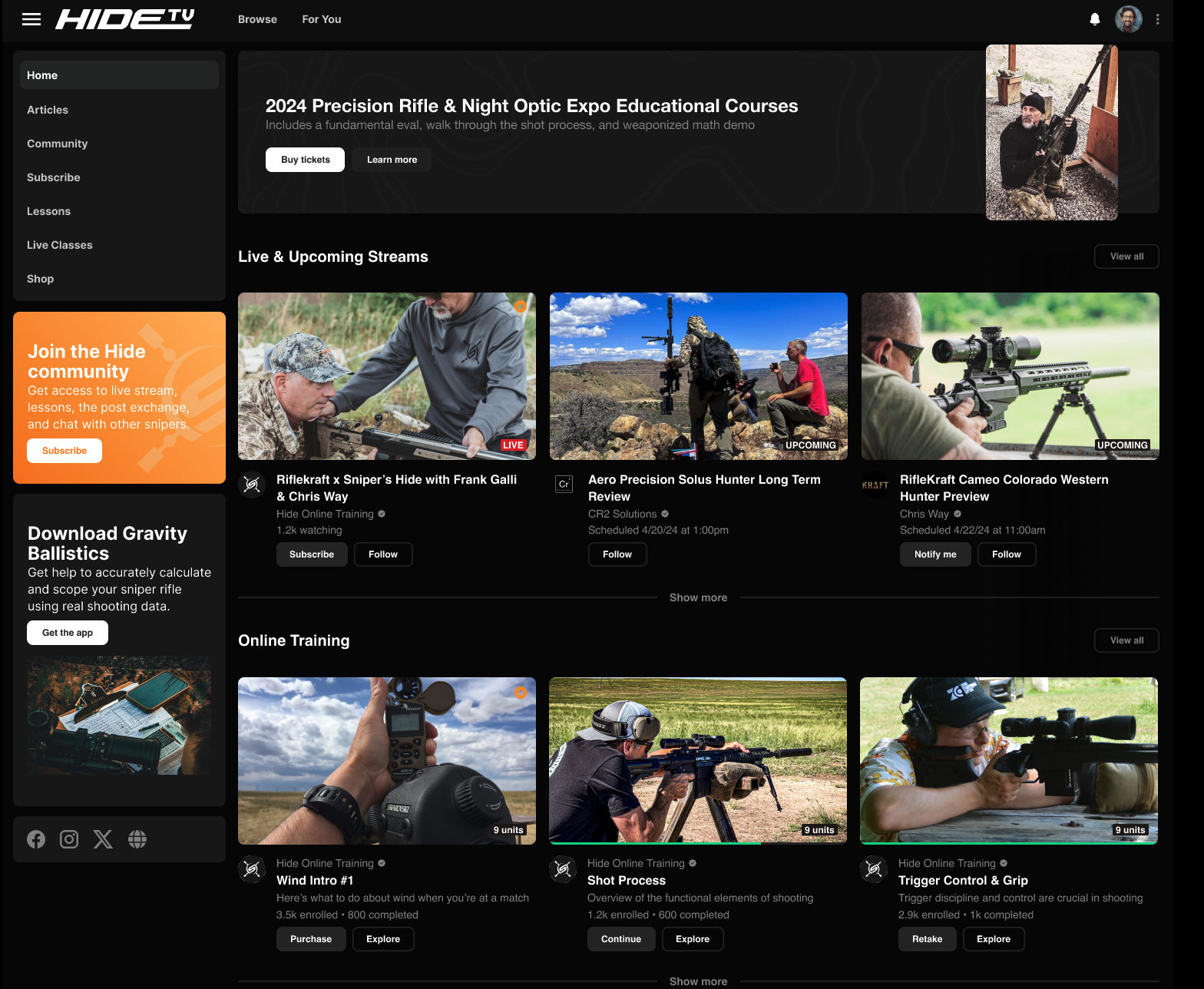Image resolution: width=1204 pixels, height=989 pixels.
Task: Click the HIDE TV logo
Action: click(124, 19)
